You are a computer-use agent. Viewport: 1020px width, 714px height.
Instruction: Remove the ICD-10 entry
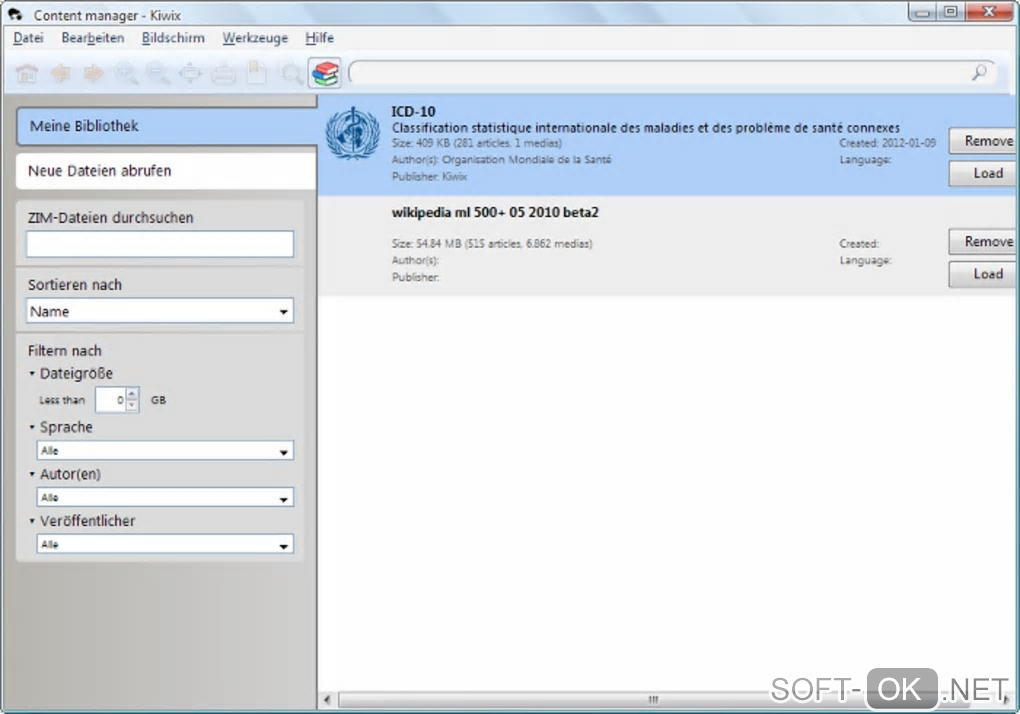pos(984,140)
